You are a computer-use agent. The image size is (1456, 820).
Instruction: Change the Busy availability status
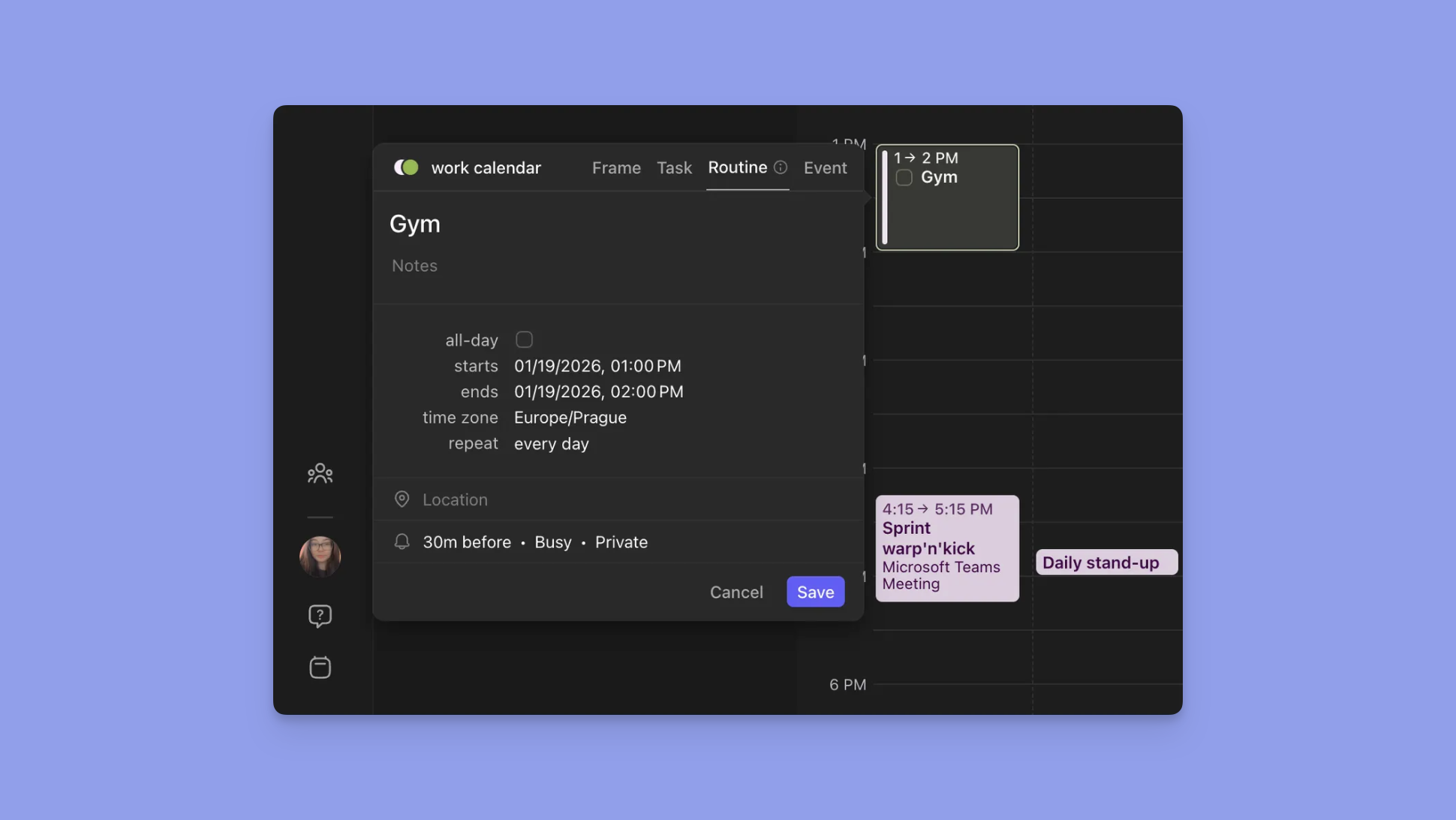click(x=552, y=542)
